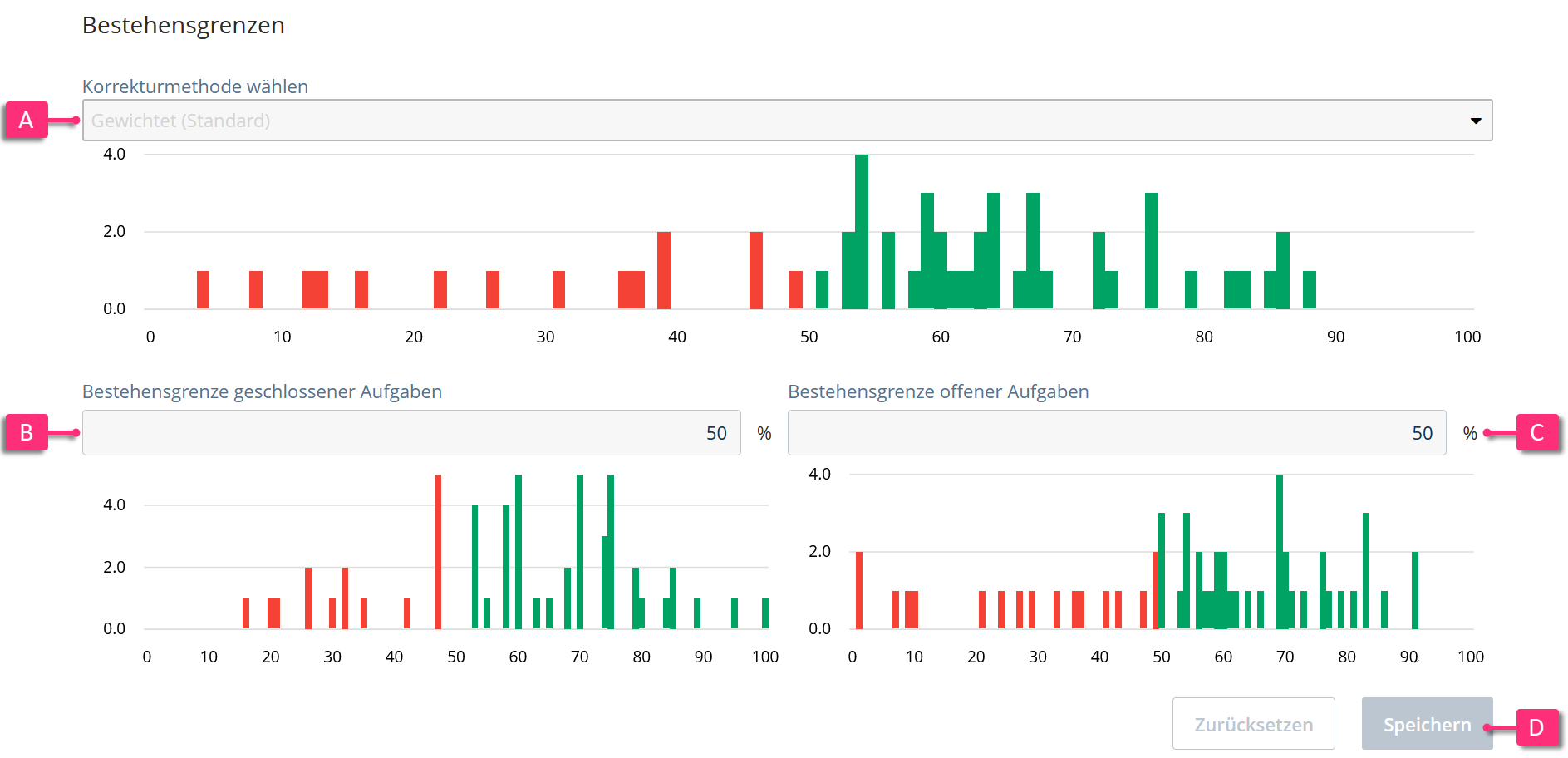The image size is (1568, 758).
Task: Click the Bestehensgrenze offener Aufgaben input field
Action: point(1117,433)
